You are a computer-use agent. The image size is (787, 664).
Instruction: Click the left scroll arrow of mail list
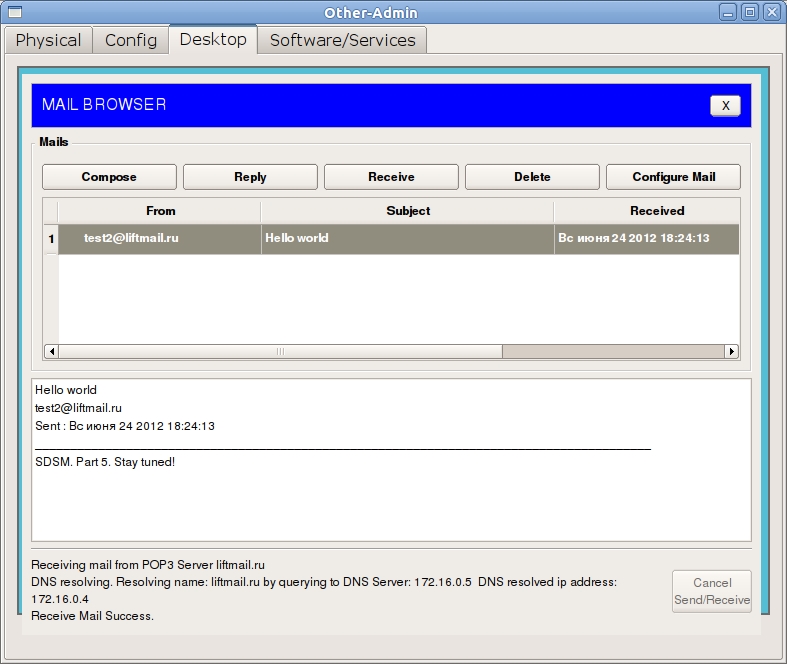(x=51, y=352)
